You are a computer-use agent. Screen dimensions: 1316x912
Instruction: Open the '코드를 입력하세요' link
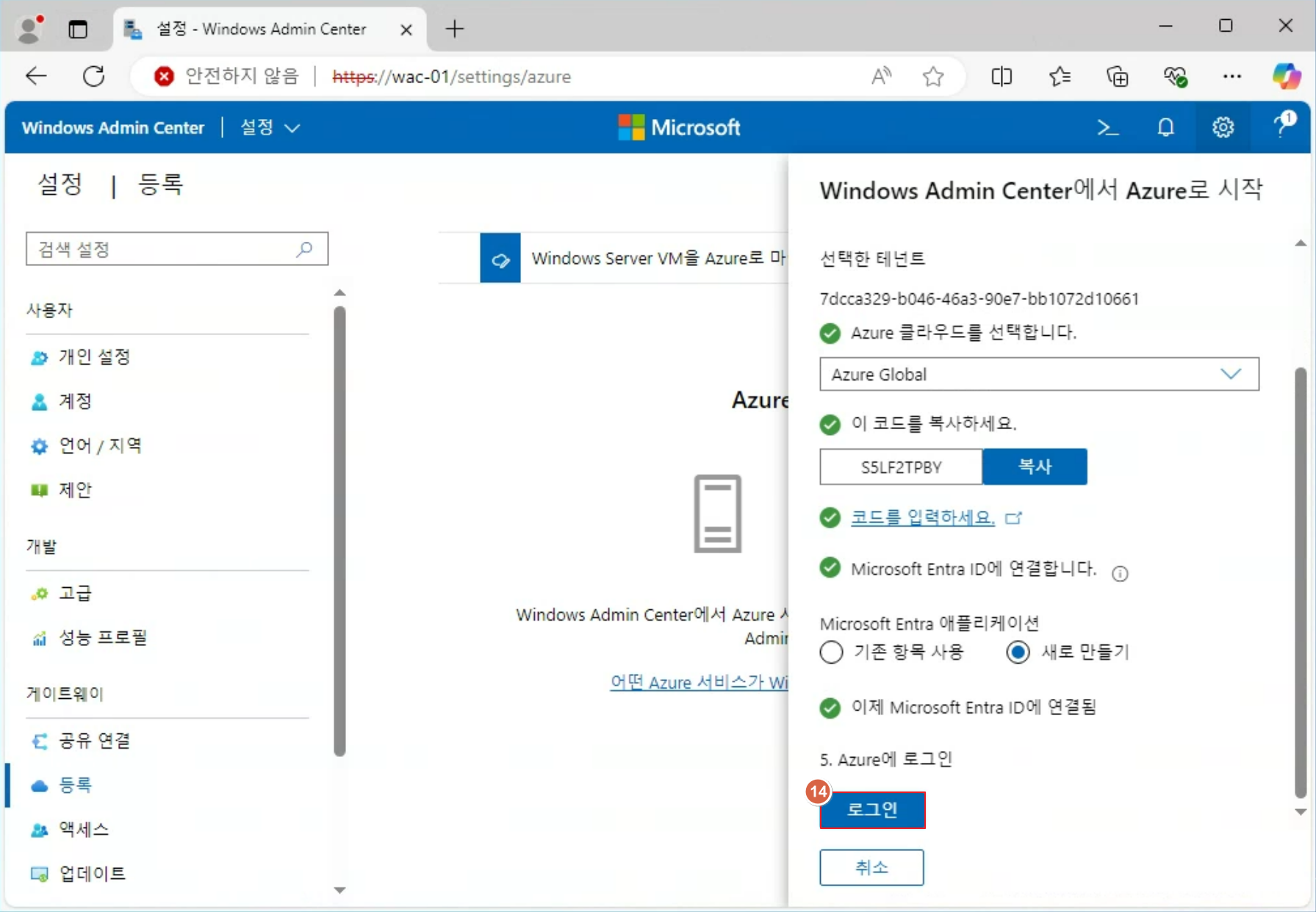pos(923,517)
